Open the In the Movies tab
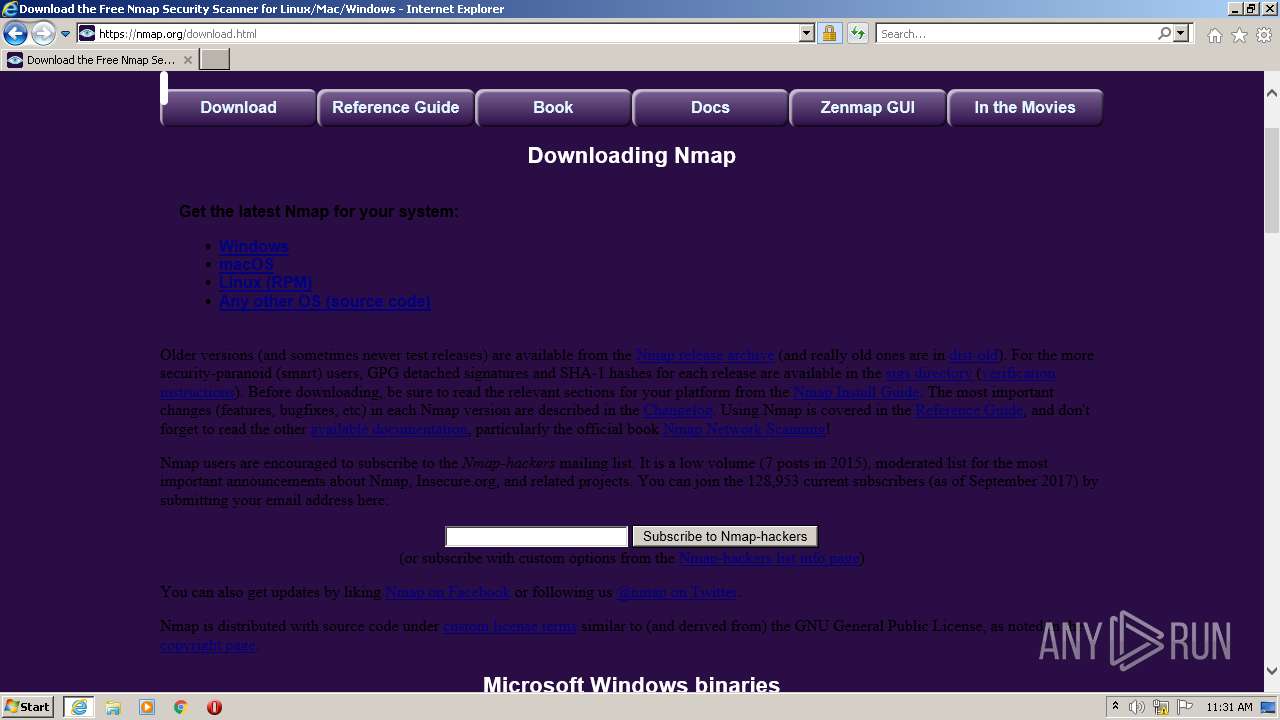Screen dimensions: 1280x720 click(1025, 108)
